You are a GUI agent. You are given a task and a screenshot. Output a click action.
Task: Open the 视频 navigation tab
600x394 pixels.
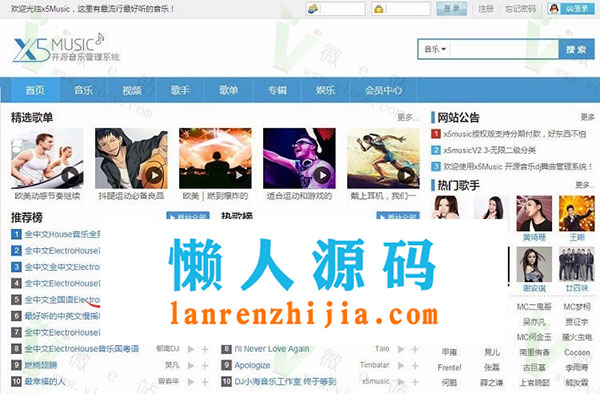coord(132,90)
